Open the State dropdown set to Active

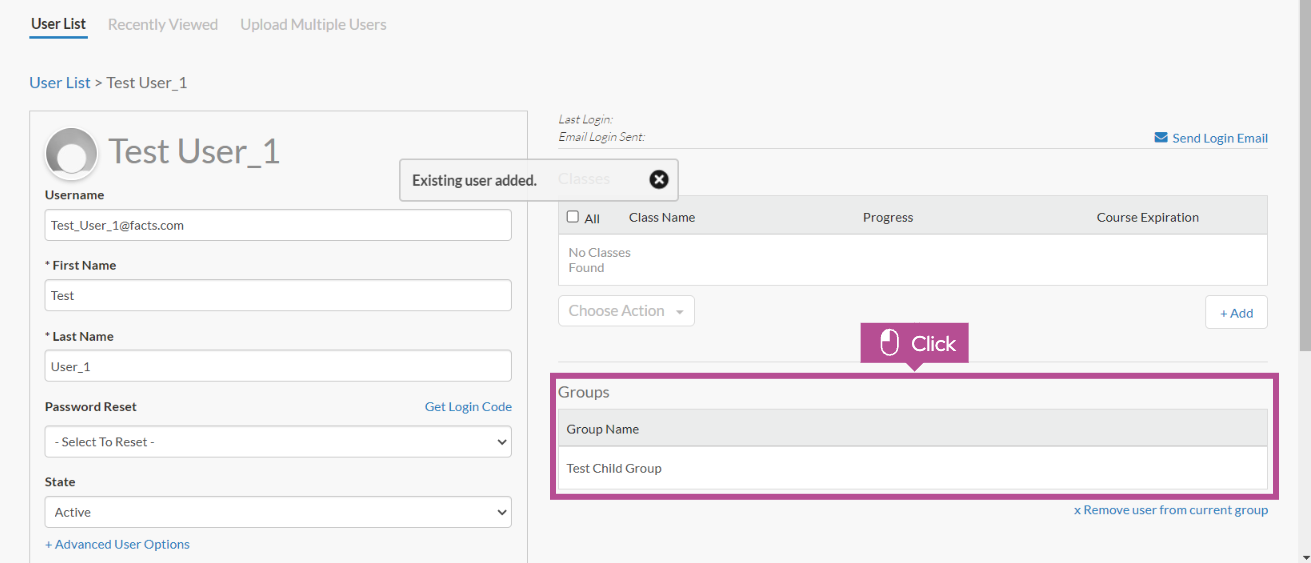point(278,512)
